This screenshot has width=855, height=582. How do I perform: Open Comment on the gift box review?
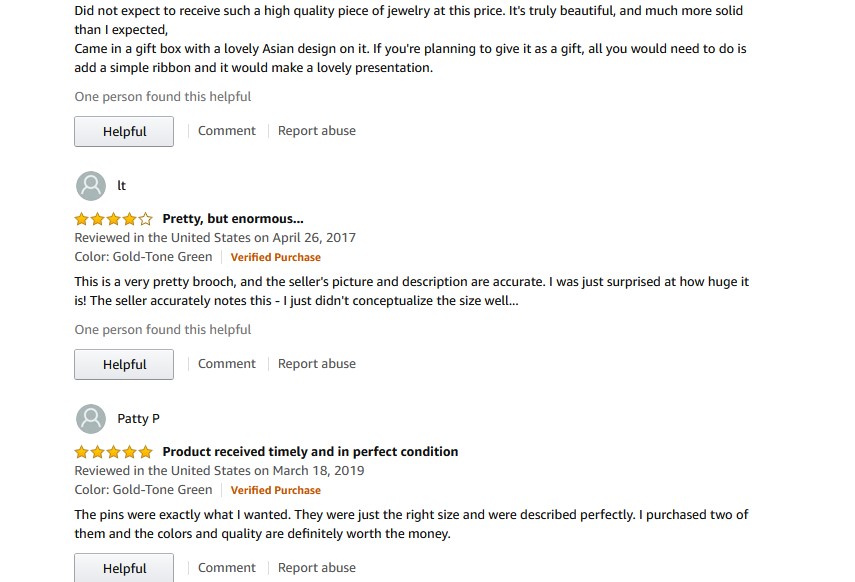click(x=227, y=131)
